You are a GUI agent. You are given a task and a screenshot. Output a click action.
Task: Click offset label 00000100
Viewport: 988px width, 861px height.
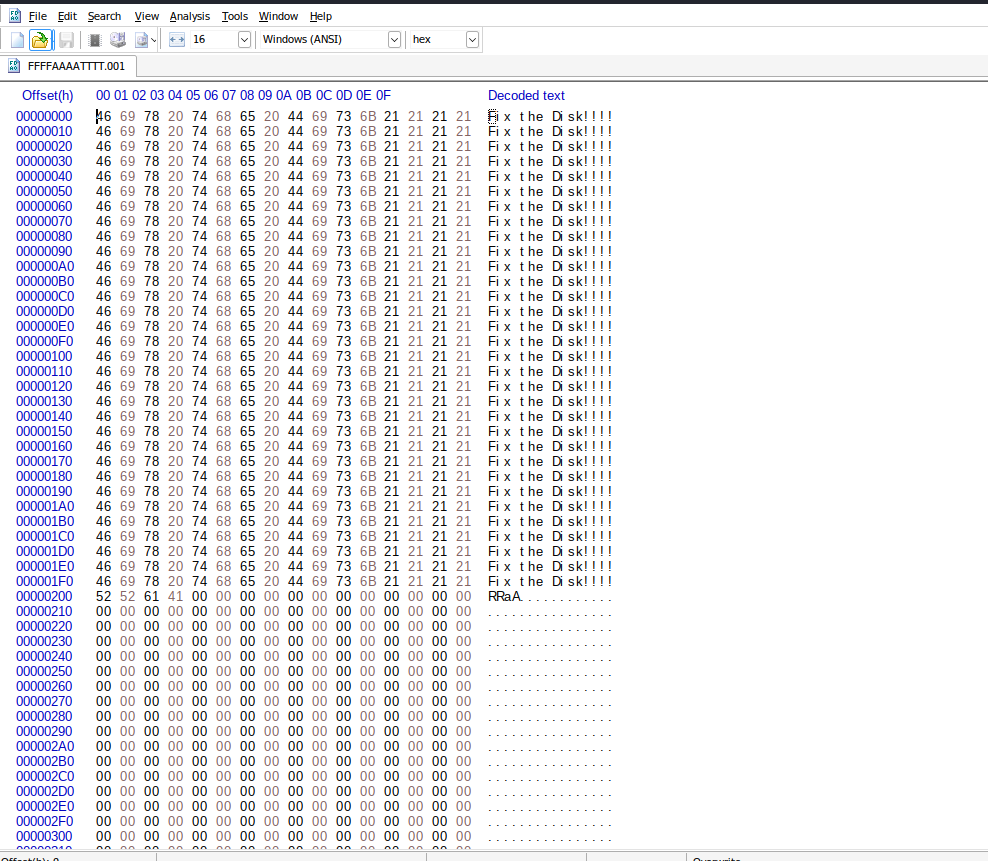[x=44, y=357]
